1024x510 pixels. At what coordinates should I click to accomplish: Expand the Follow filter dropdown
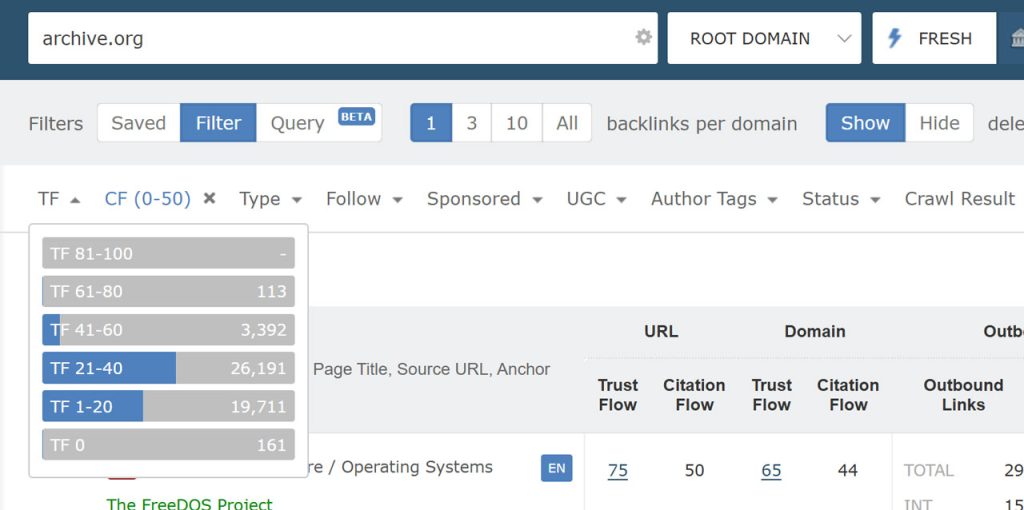click(364, 199)
